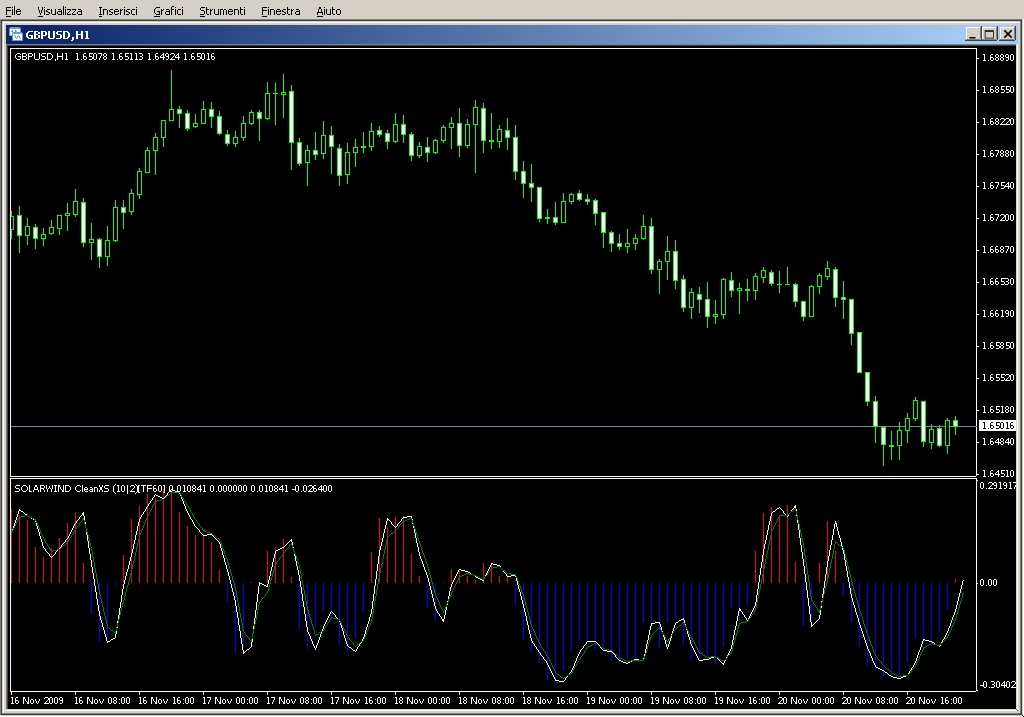The image size is (1024, 717).
Task: Open the File menu
Action: click(13, 11)
